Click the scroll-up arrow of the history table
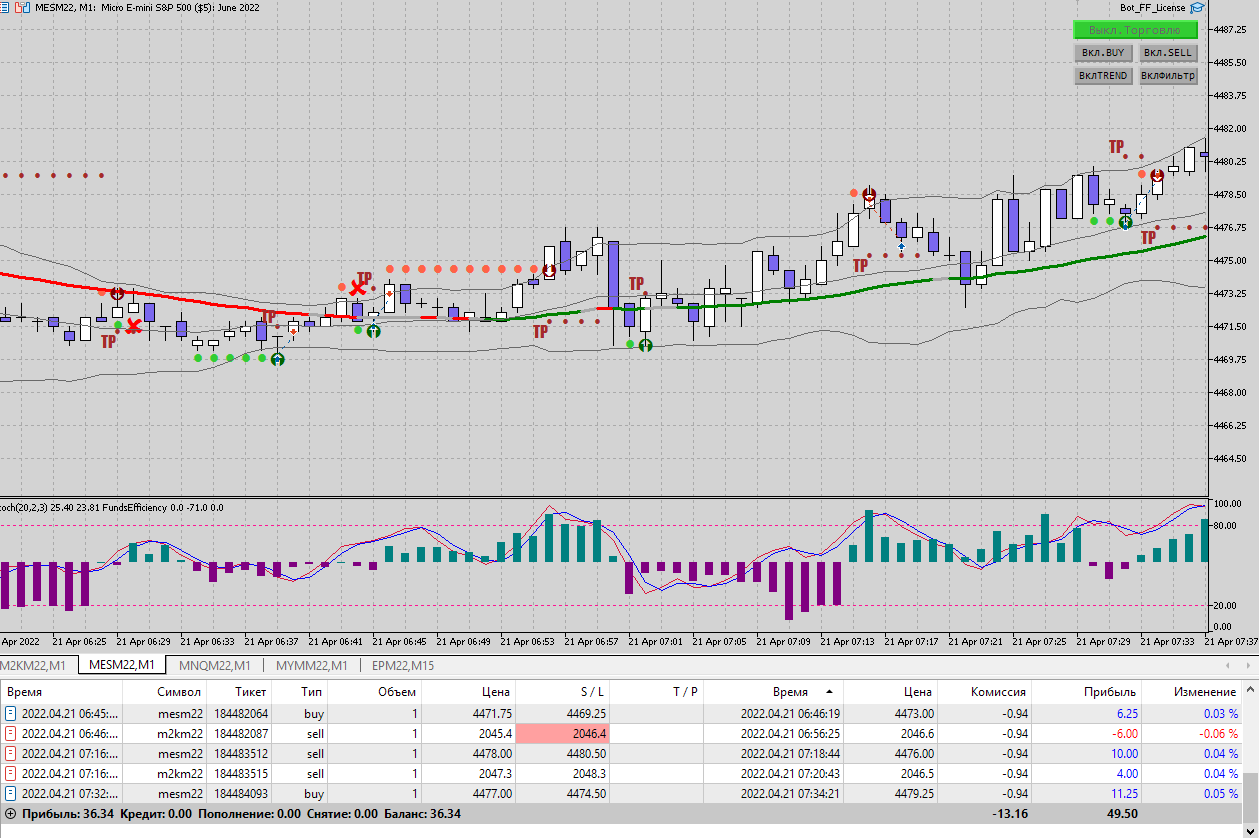 1249,691
